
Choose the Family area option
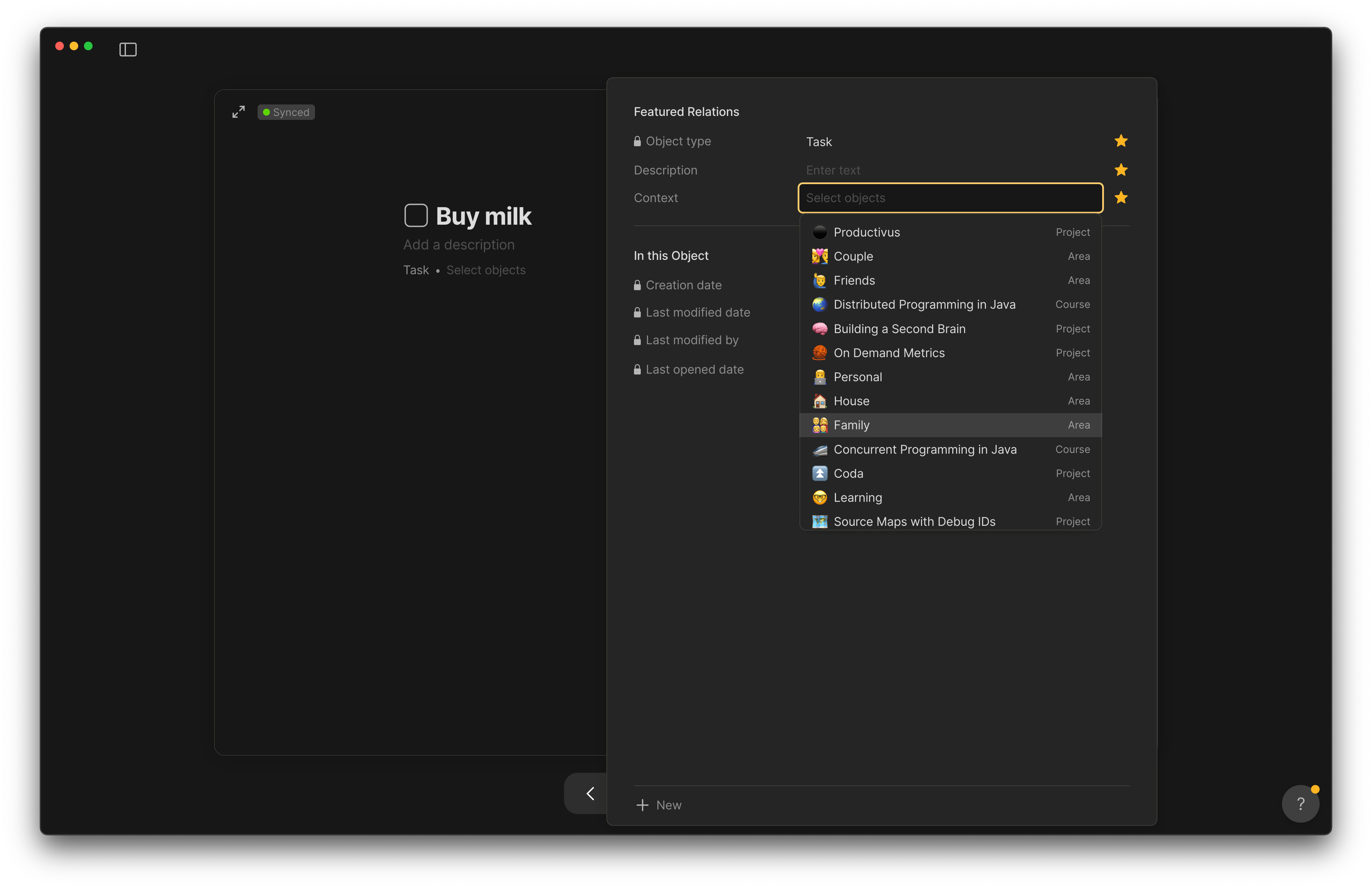950,425
